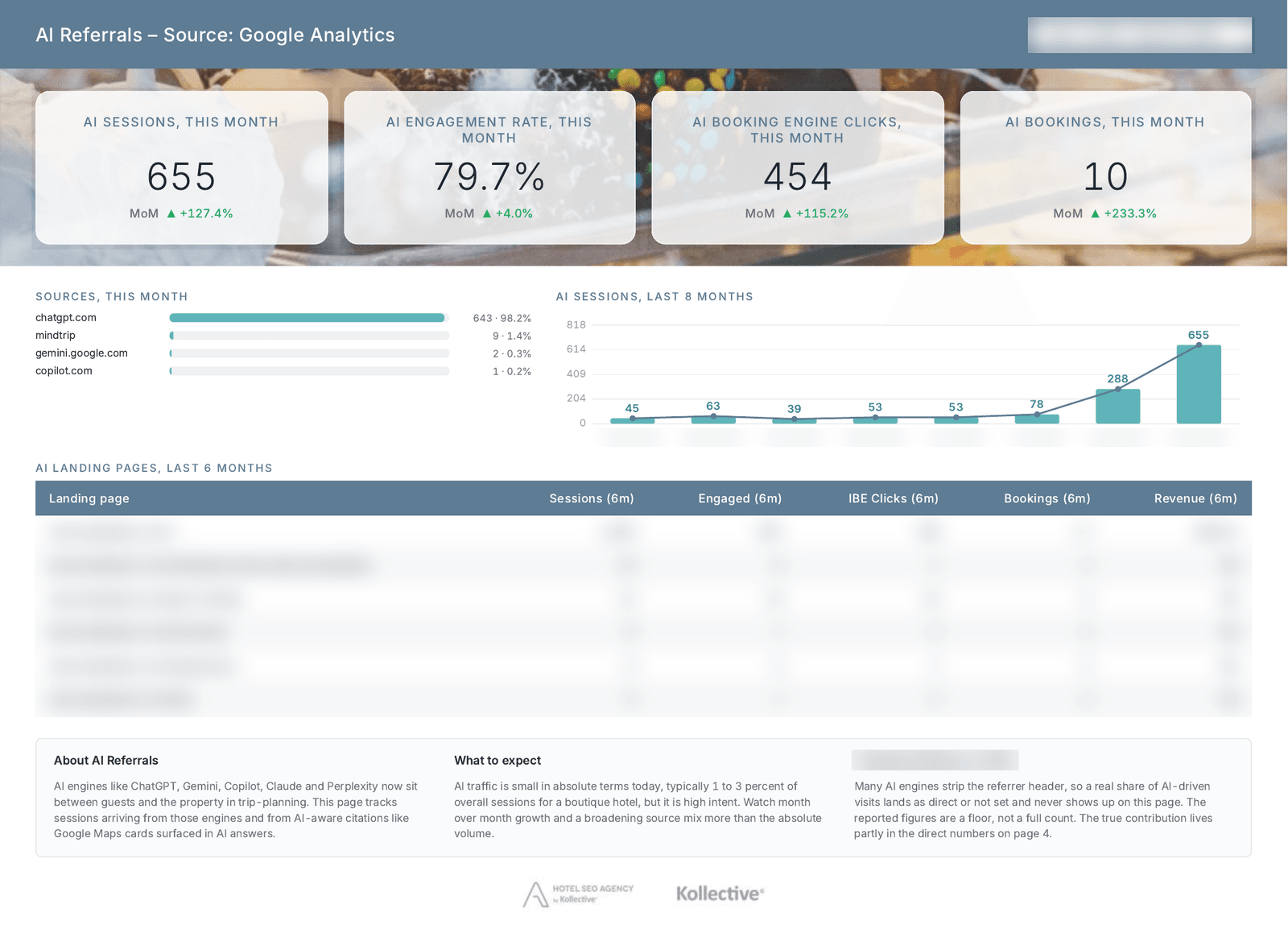Click the AI Referrals page title
This screenshot has width=1288, height=933.
click(215, 35)
